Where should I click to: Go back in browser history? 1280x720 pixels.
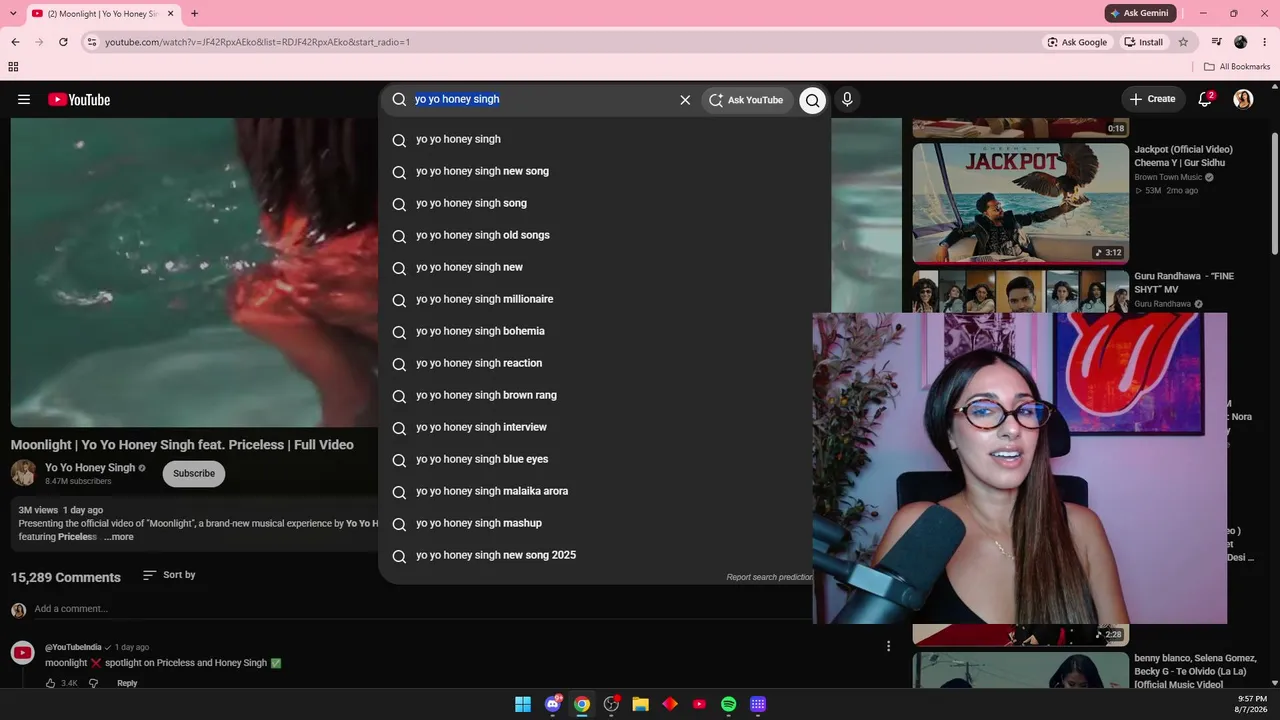[x=15, y=42]
